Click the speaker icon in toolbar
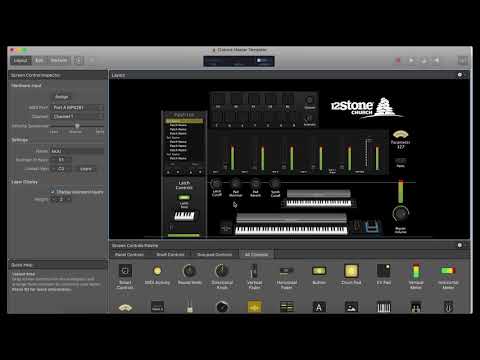This screenshot has height=360, width=480. click(436, 60)
